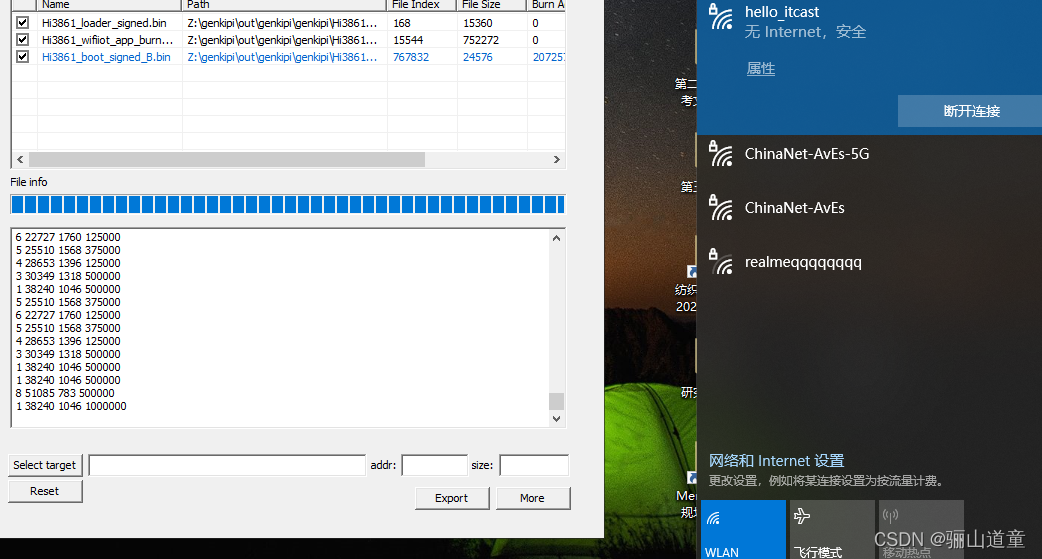Open the 属性 properties link for hello_itcast
This screenshot has width=1042, height=559.
(760, 68)
